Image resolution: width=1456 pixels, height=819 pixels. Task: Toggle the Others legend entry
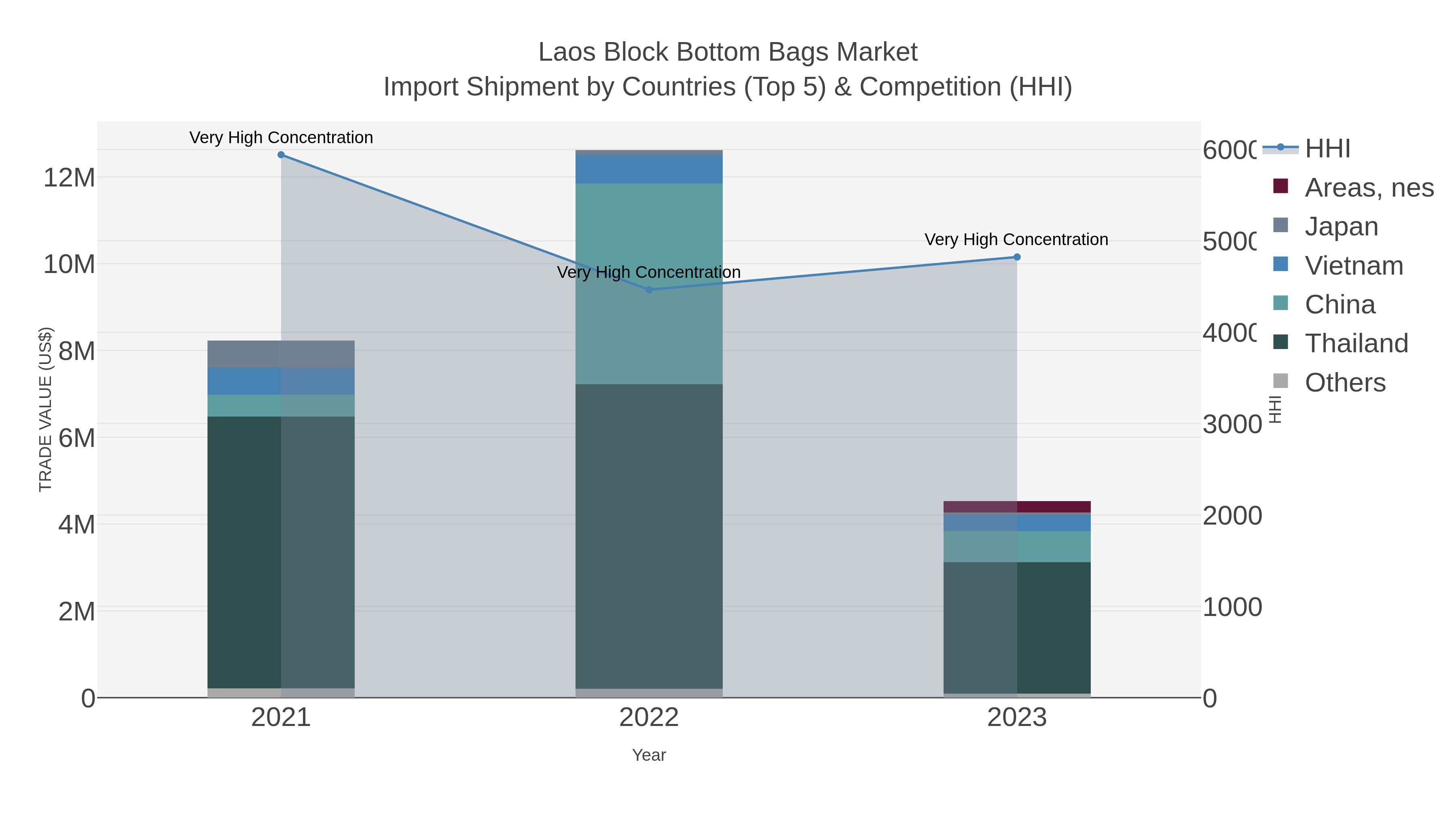(1329, 382)
